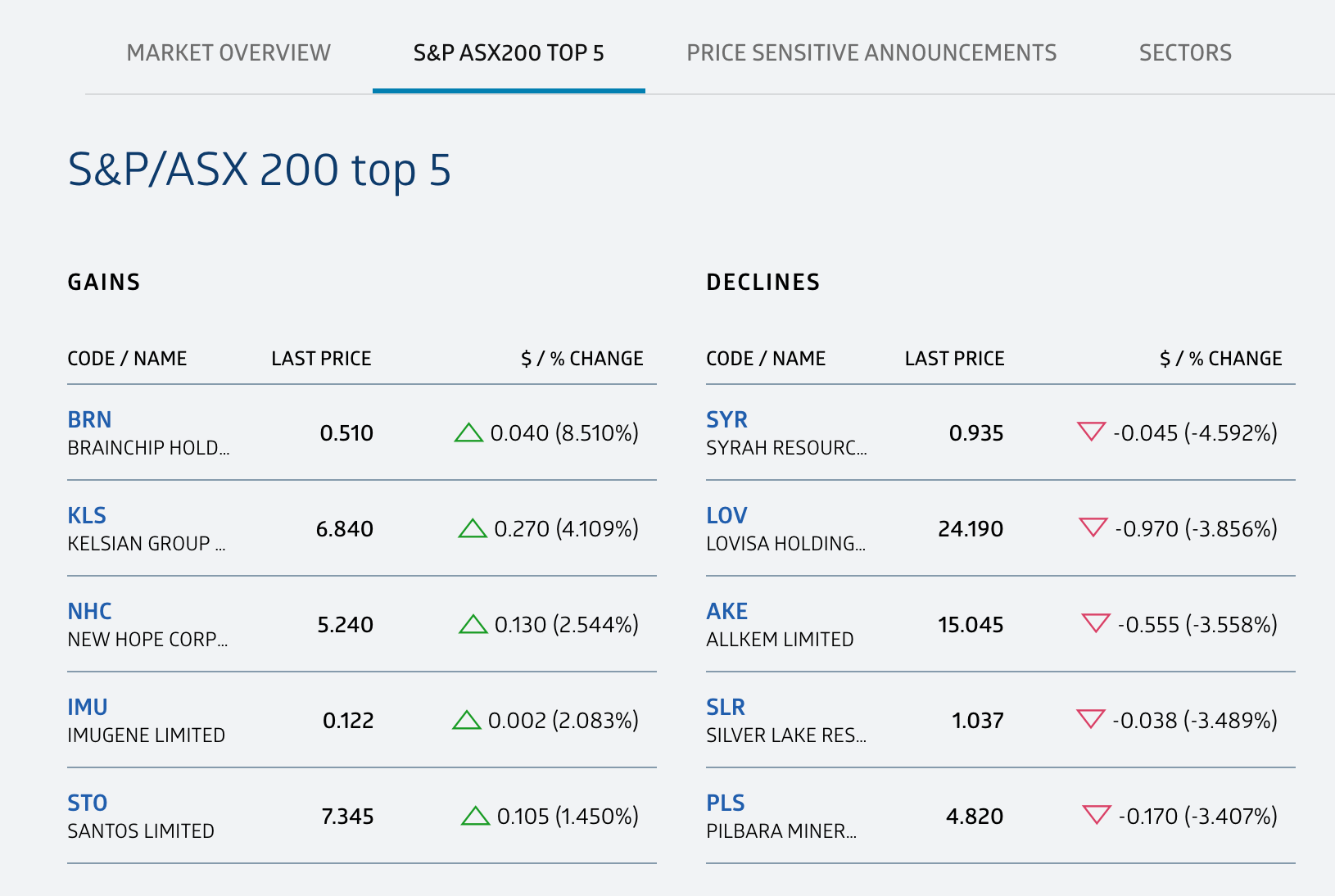The height and width of the screenshot is (896, 1335).
Task: Open the STO stock code link
Action: pyautogui.click(x=88, y=803)
